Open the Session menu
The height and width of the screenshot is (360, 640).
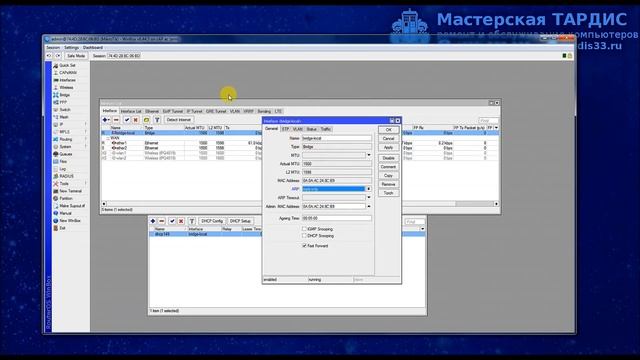coord(53,47)
